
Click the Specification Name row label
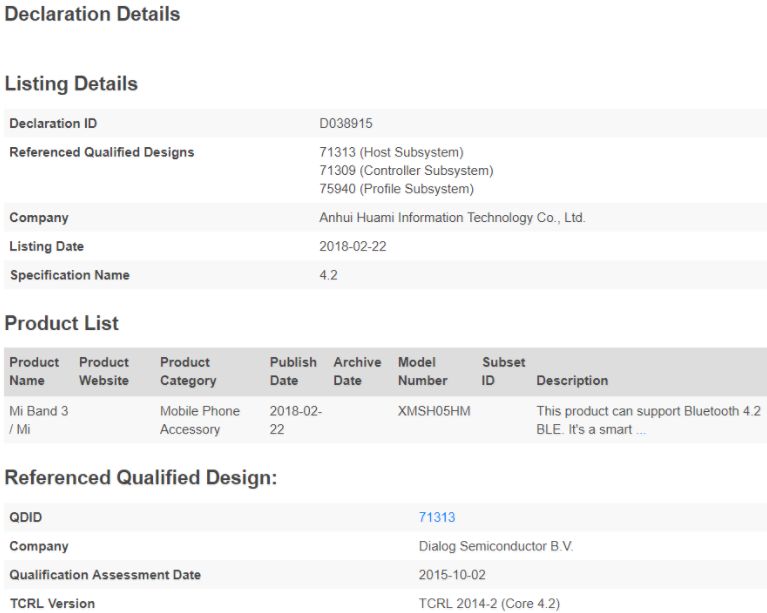tap(70, 275)
